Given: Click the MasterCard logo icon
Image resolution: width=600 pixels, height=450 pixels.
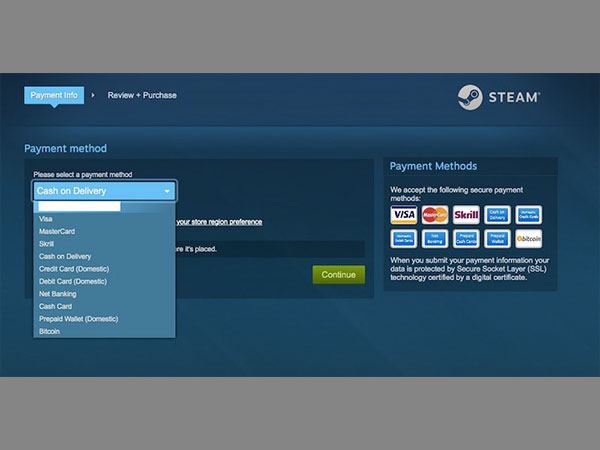Looking at the screenshot, I should (435, 215).
